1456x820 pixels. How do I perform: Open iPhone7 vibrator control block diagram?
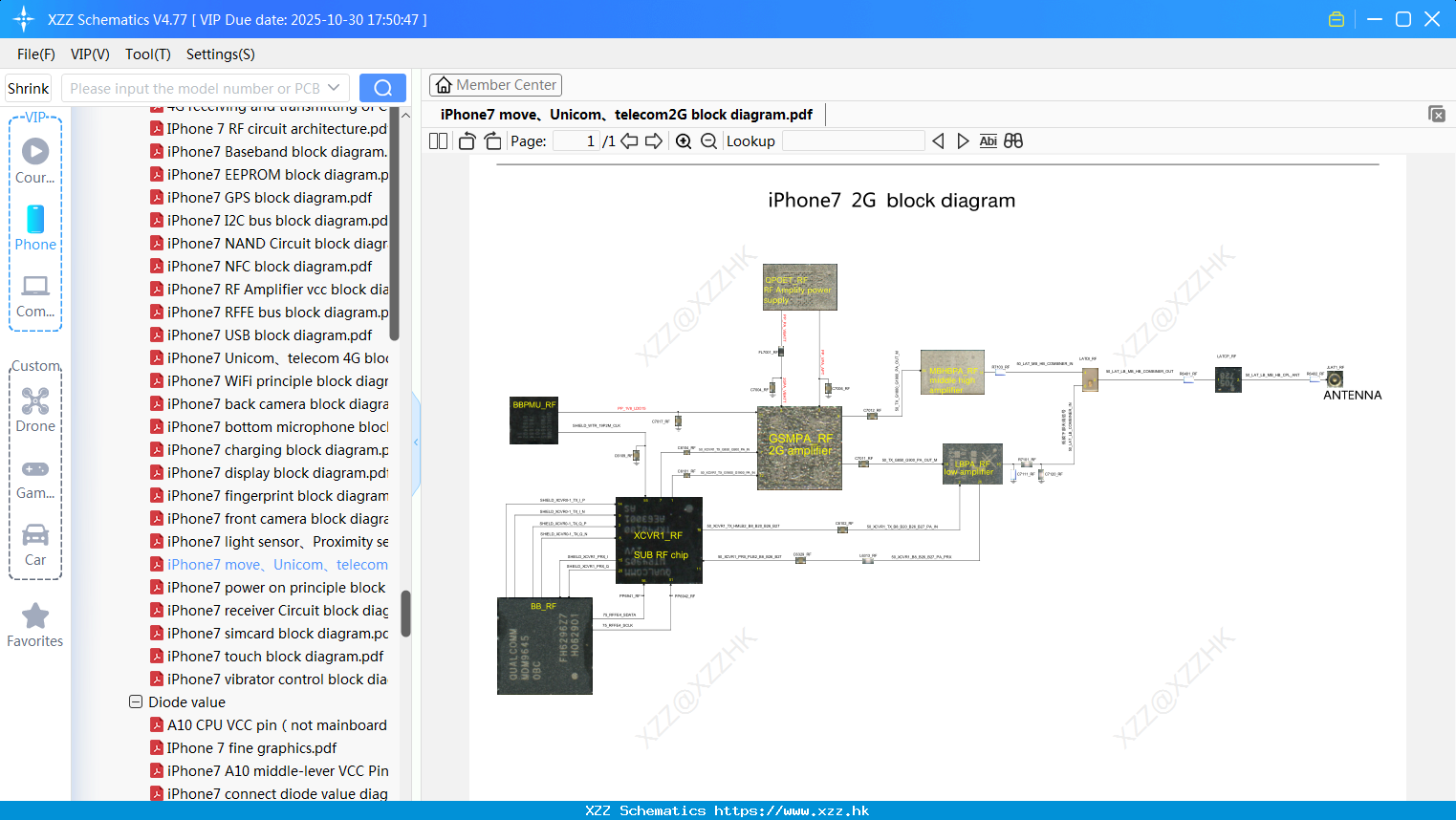tap(269, 680)
